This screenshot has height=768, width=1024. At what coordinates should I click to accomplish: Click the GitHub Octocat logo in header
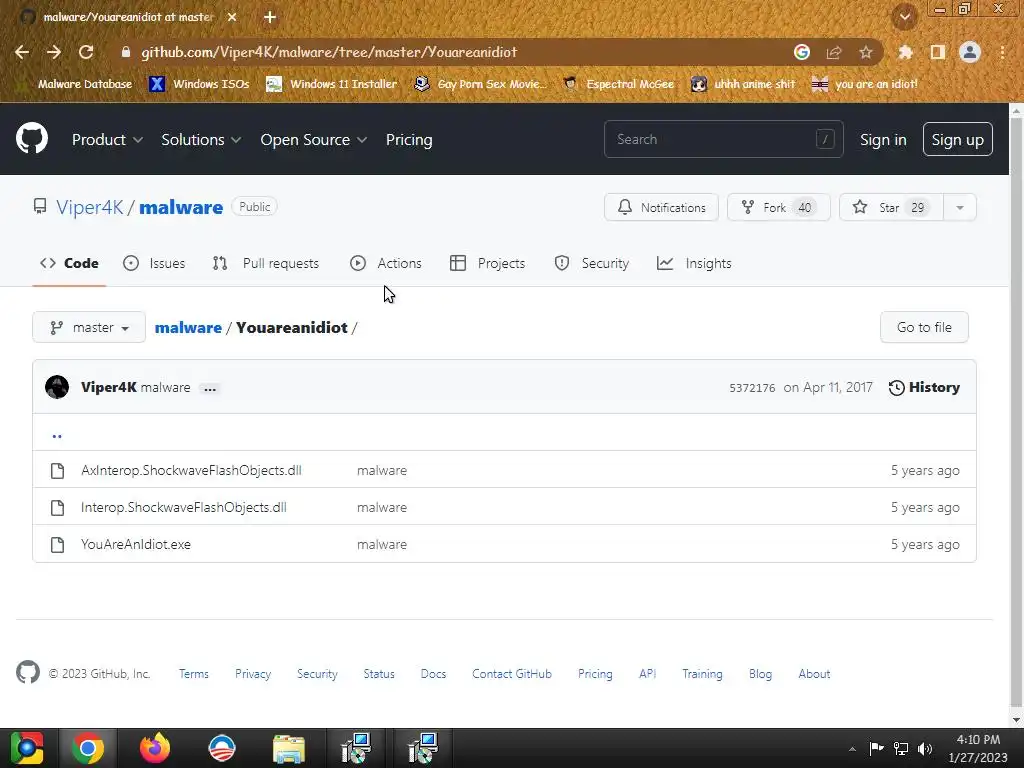tap(32, 138)
